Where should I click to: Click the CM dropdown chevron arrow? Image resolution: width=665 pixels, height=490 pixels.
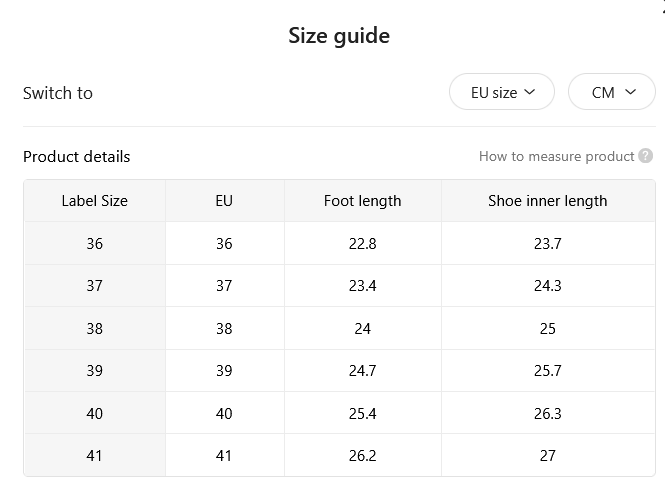point(631,92)
